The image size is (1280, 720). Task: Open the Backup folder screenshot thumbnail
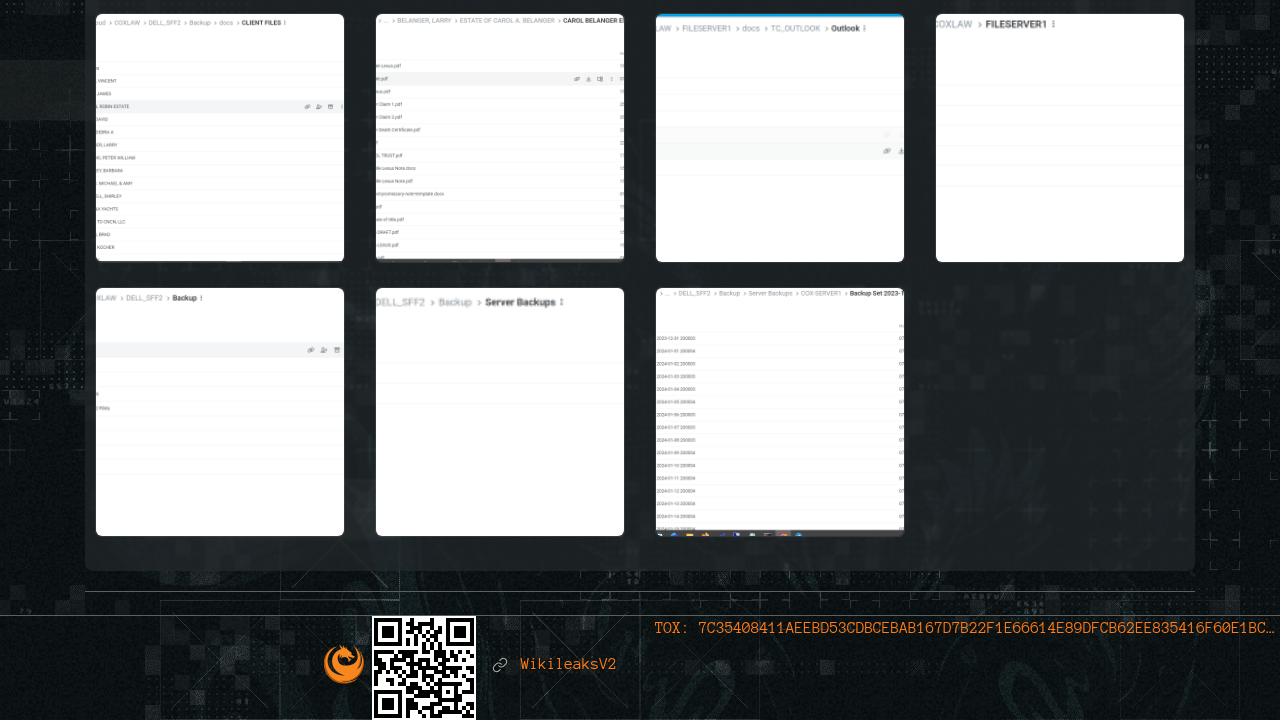pos(220,412)
